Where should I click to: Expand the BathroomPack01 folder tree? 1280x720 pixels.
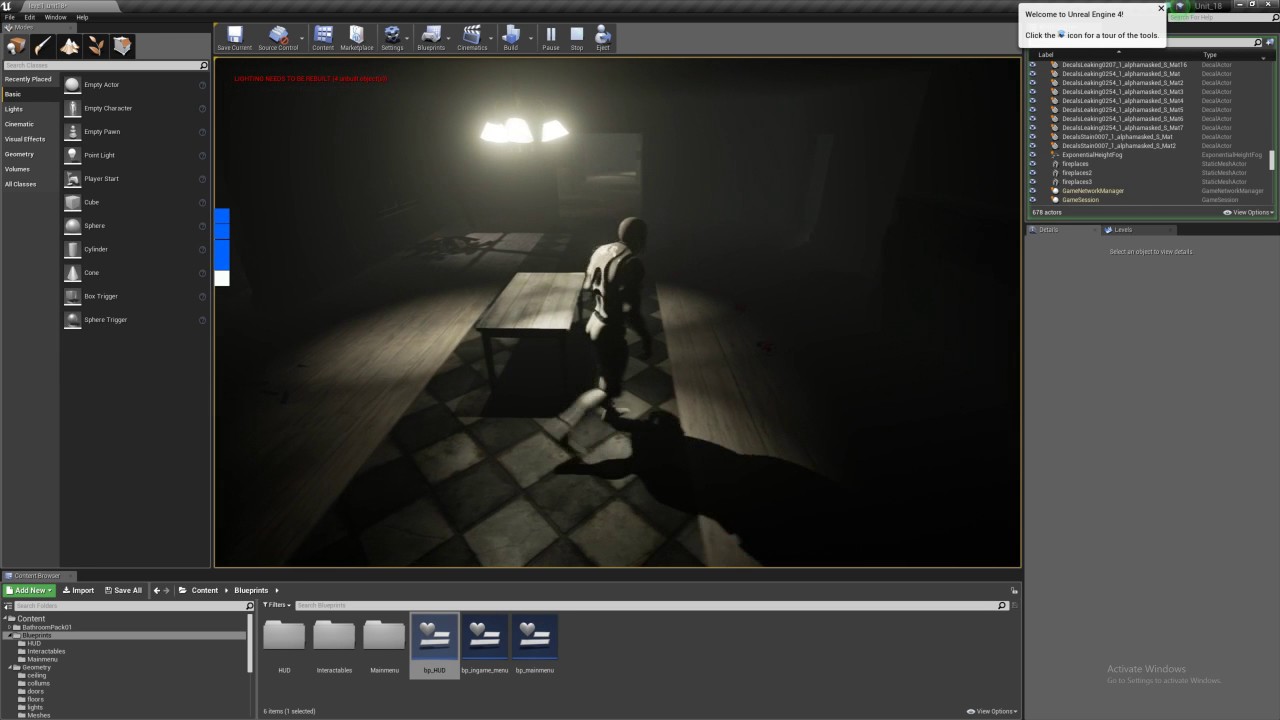pos(9,627)
